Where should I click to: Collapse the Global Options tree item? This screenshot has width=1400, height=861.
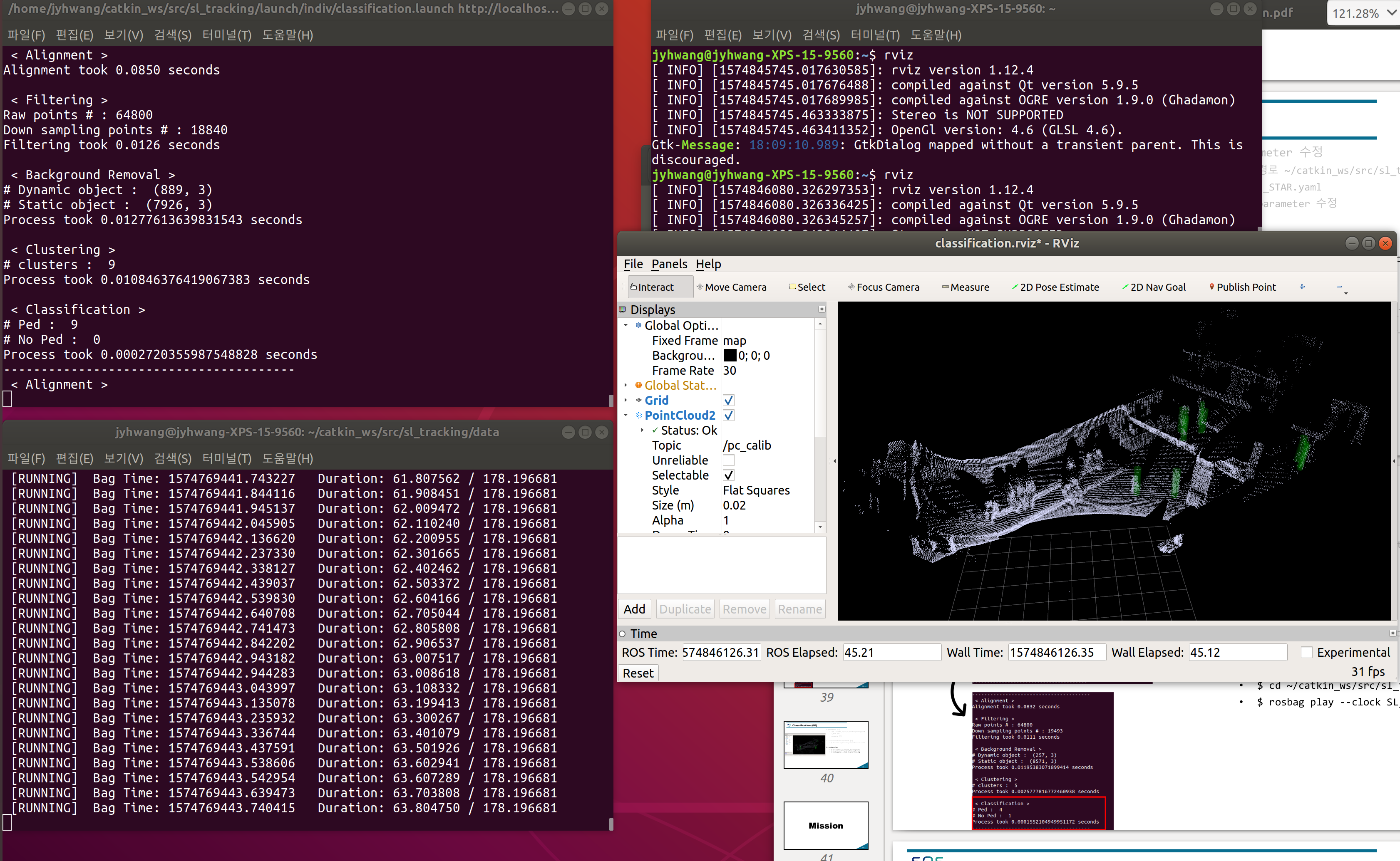626,325
